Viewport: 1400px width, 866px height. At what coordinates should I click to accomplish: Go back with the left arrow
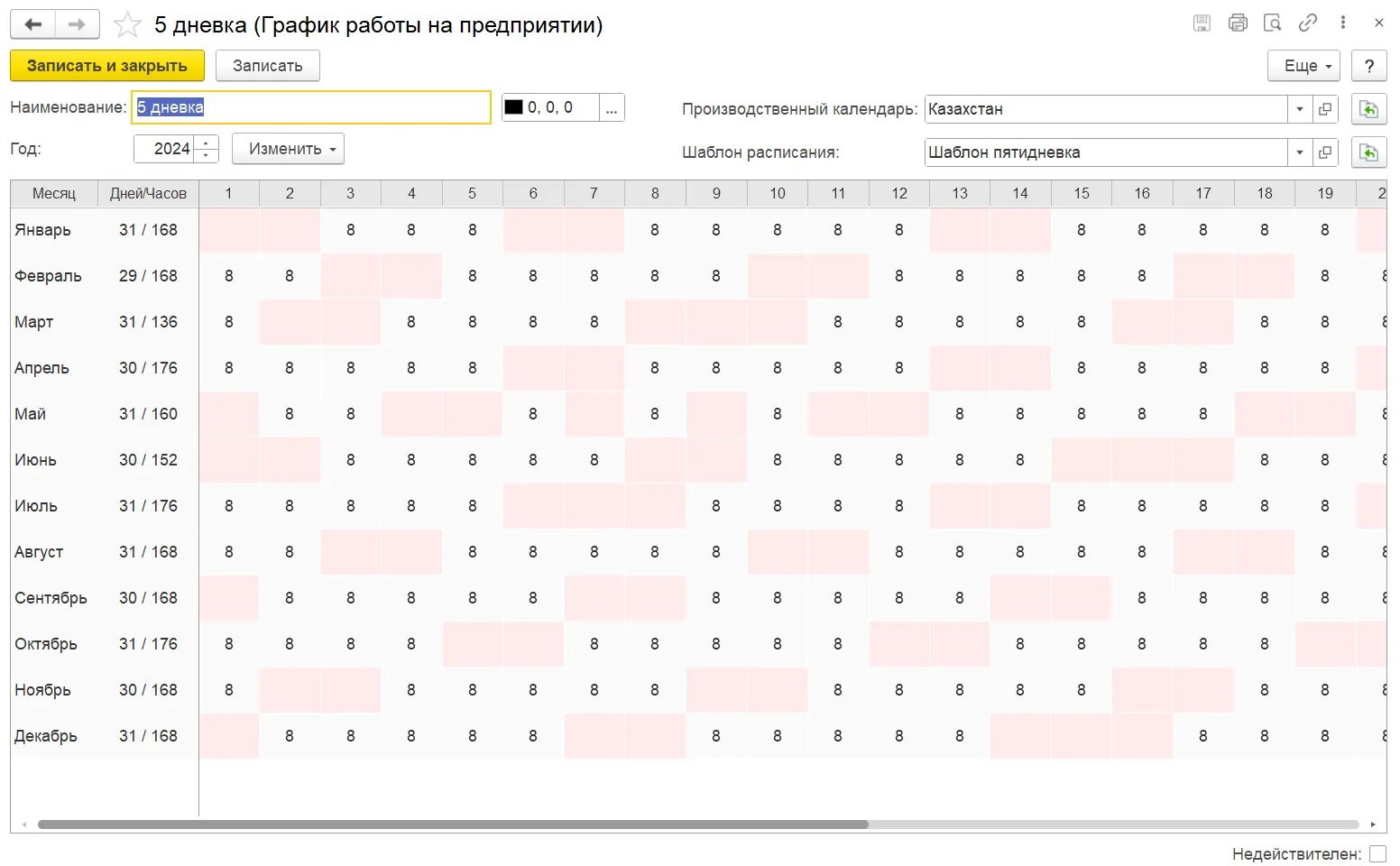(x=33, y=24)
